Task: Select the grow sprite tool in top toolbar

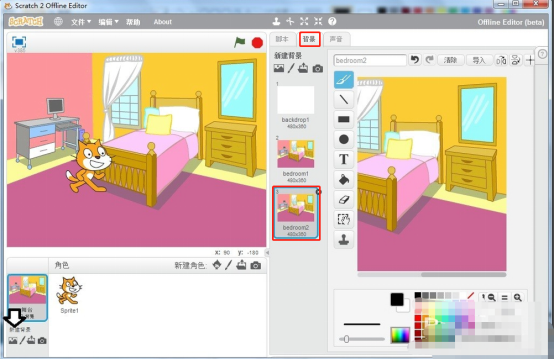Action: point(304,22)
